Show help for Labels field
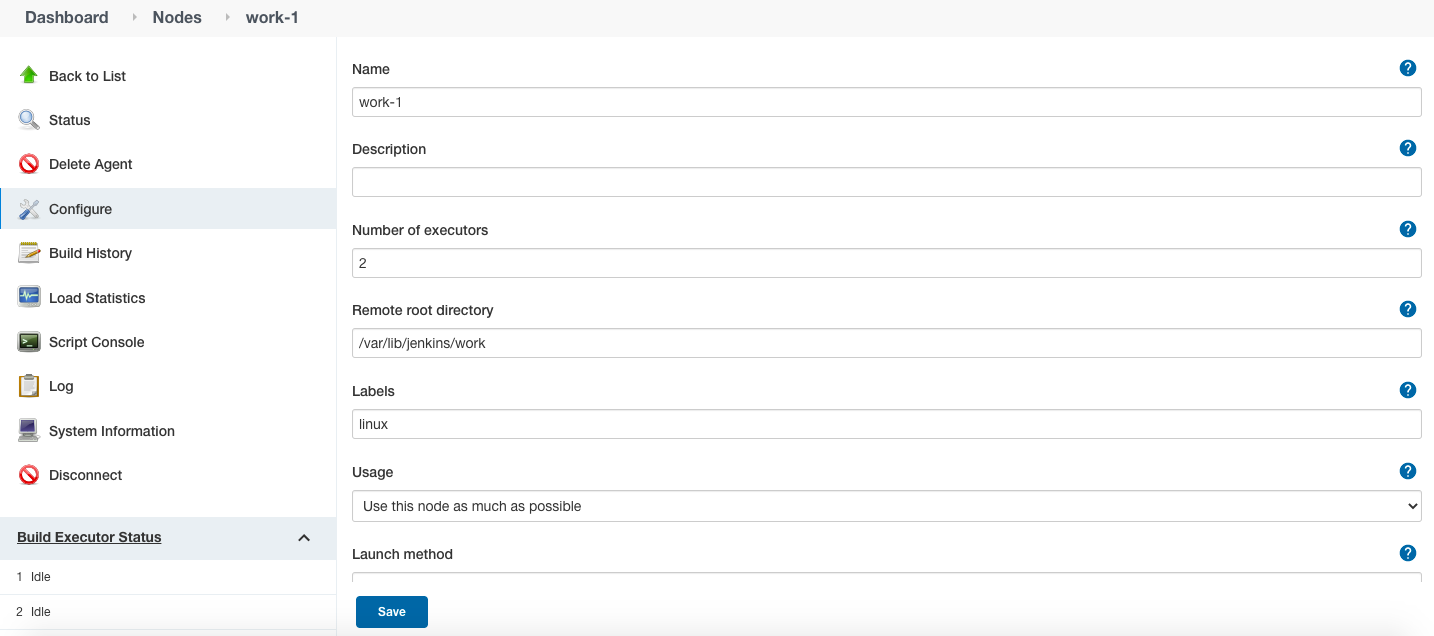 click(1408, 390)
